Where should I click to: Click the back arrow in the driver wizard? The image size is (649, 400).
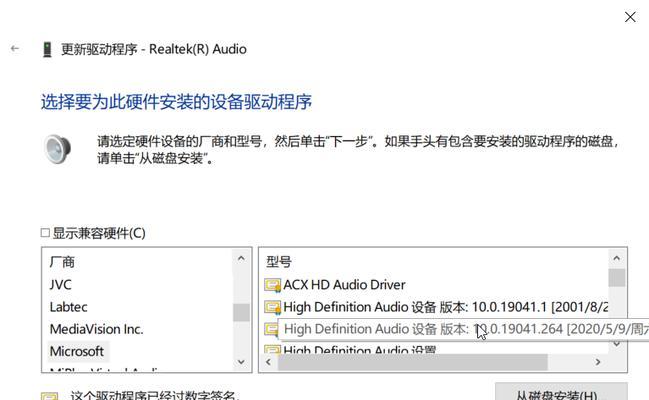point(15,49)
